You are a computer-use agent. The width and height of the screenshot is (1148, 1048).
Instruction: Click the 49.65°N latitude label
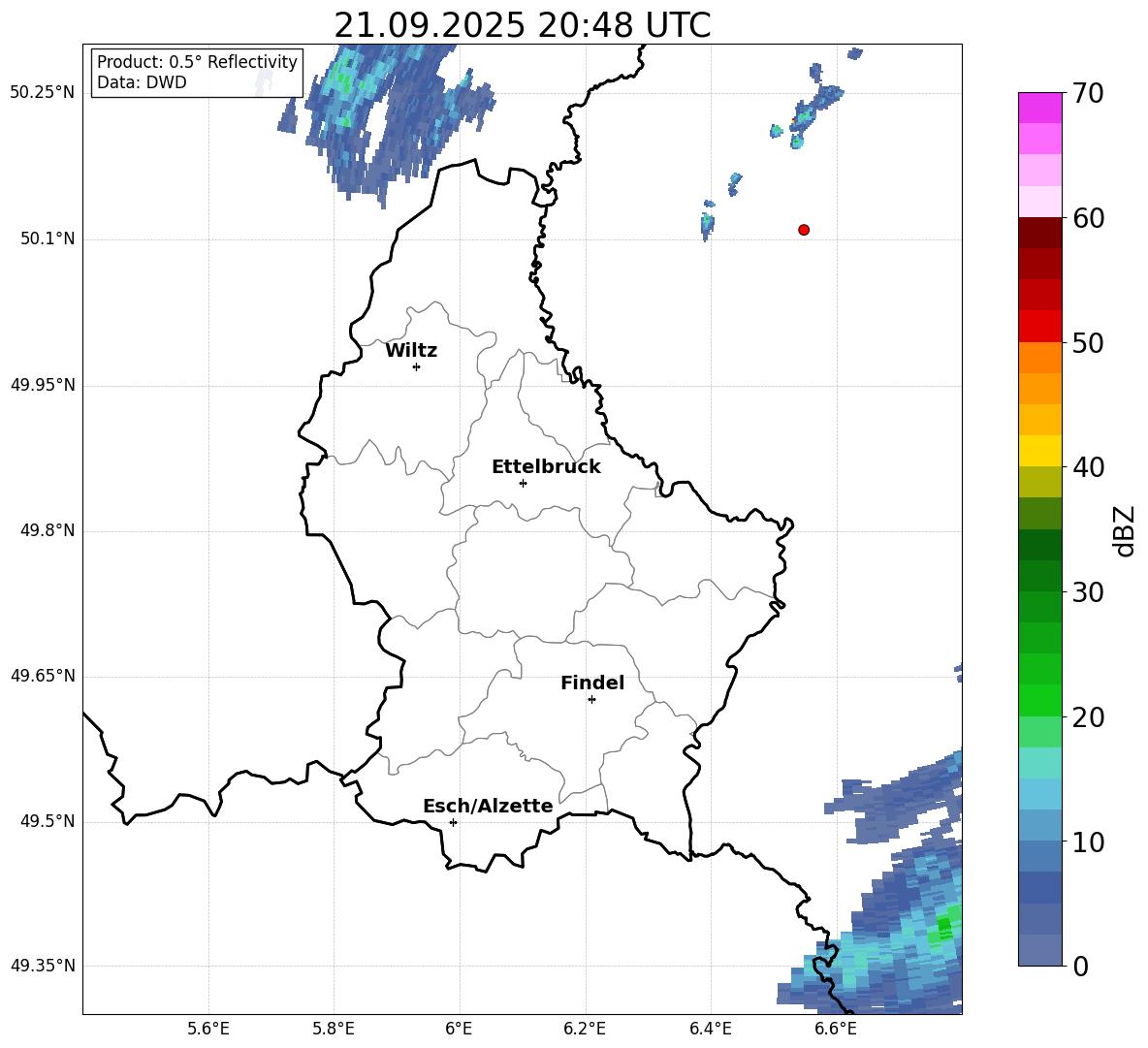coord(43,675)
